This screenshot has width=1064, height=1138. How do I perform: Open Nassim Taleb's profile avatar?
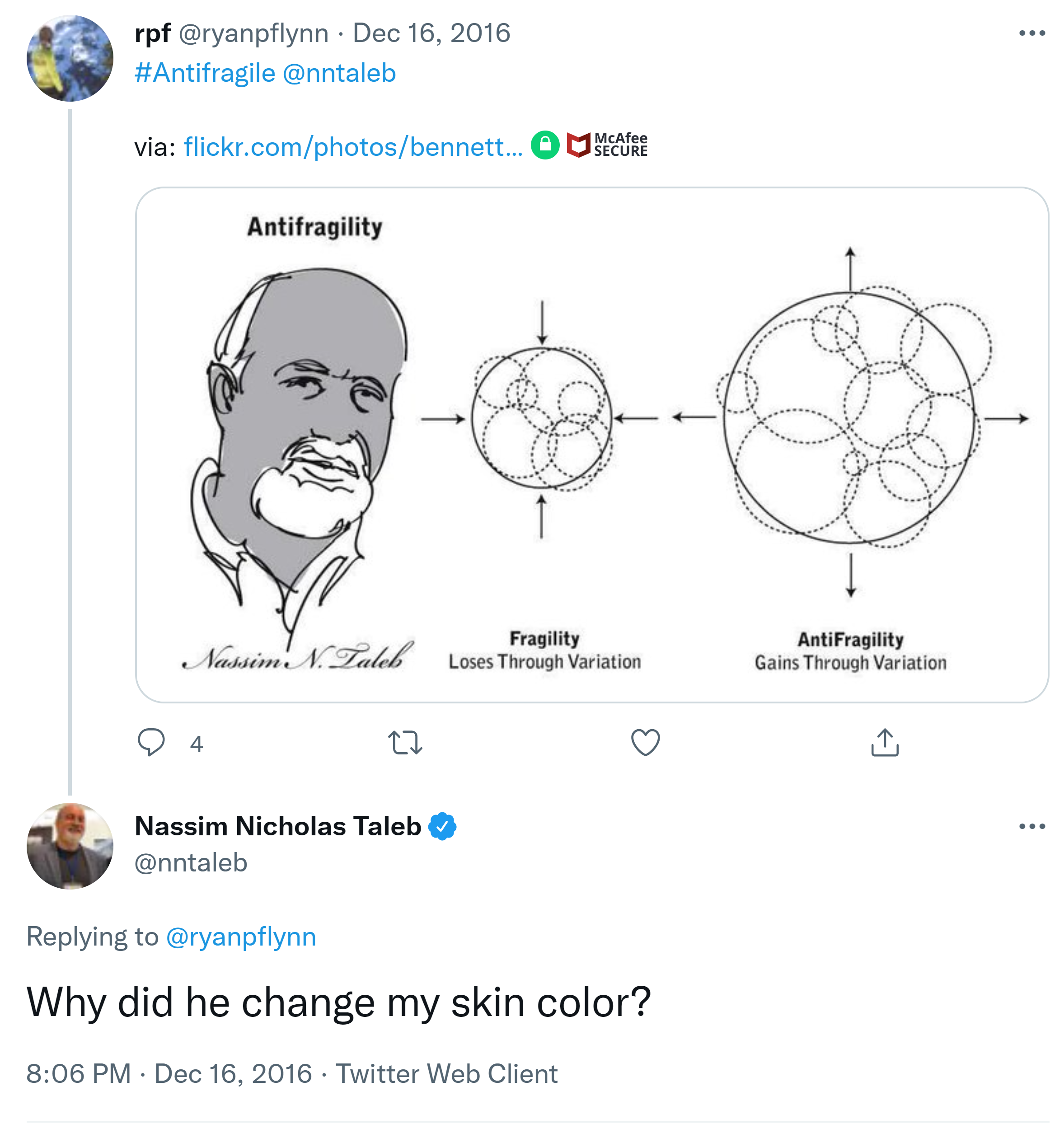(70, 846)
